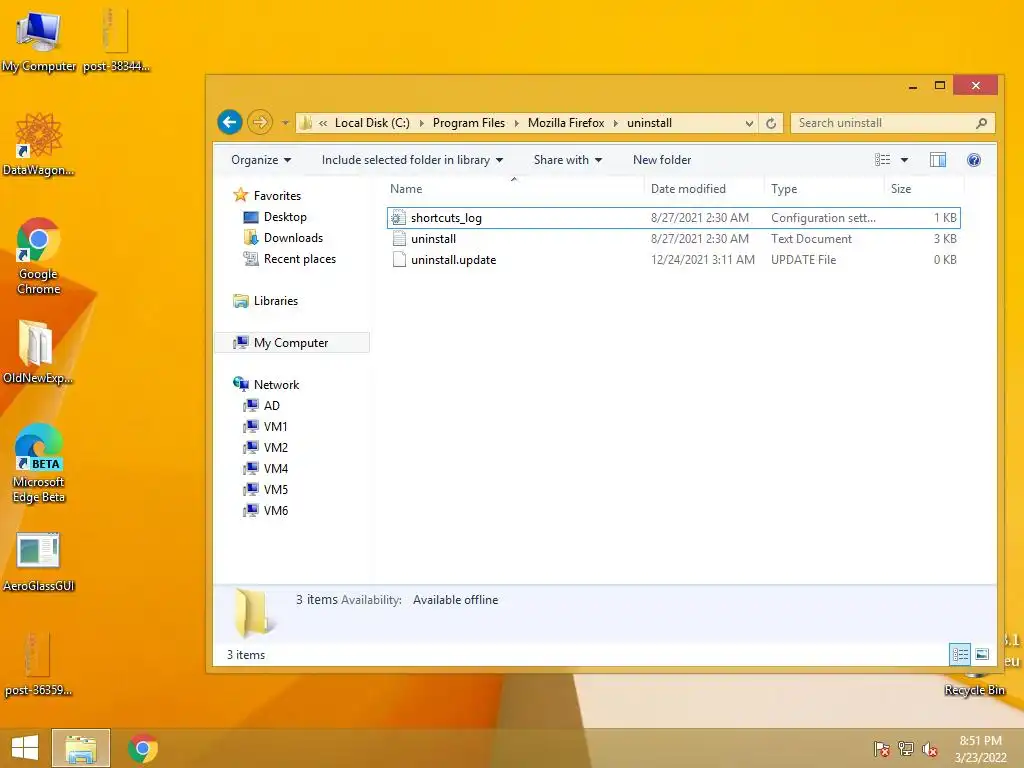Screen dimensions: 1024x768
Task: Click the search magnifier icon
Action: coord(981,123)
